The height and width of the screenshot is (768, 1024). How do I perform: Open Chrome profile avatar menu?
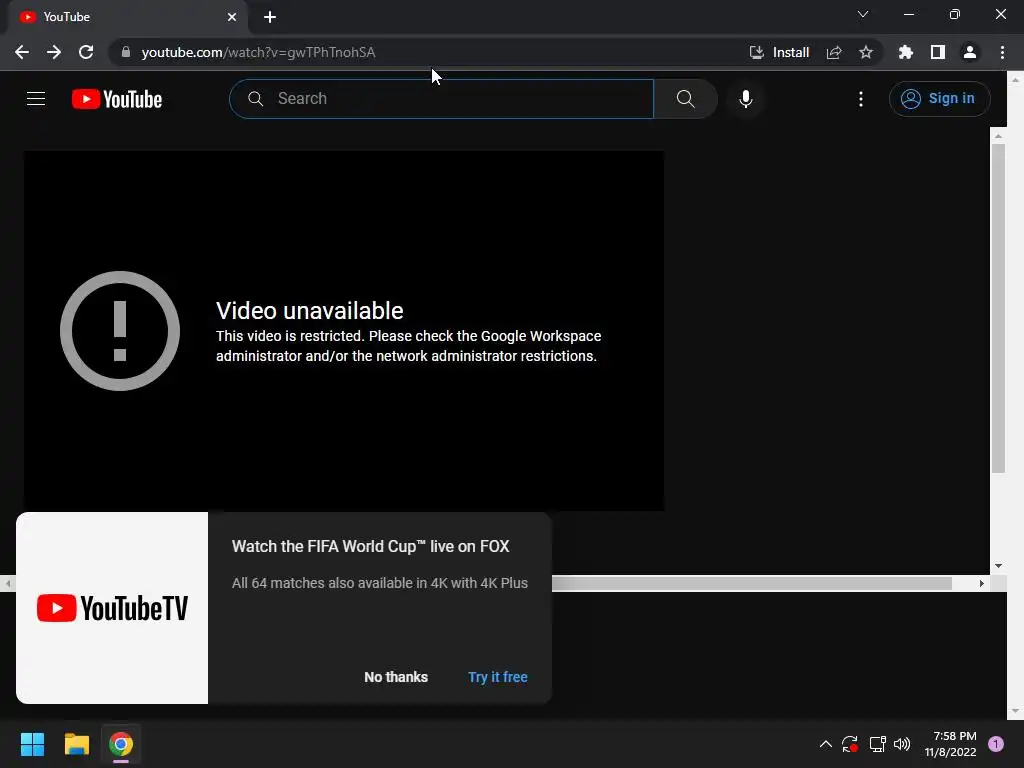[x=970, y=52]
